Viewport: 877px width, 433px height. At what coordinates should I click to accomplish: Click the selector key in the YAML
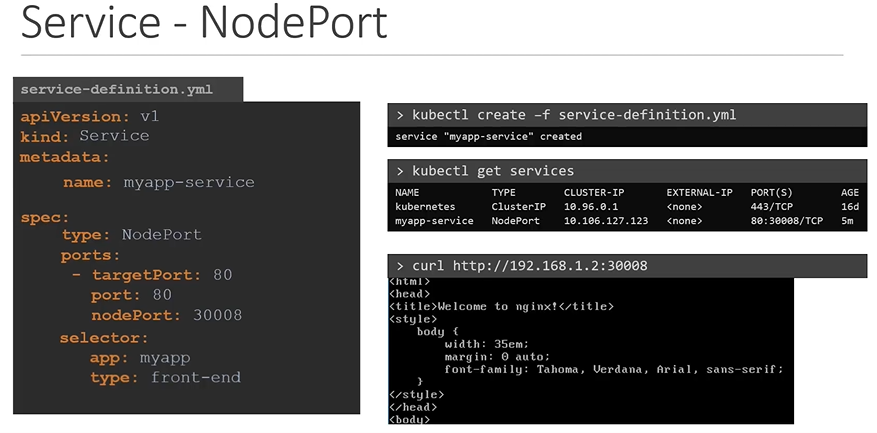104,338
